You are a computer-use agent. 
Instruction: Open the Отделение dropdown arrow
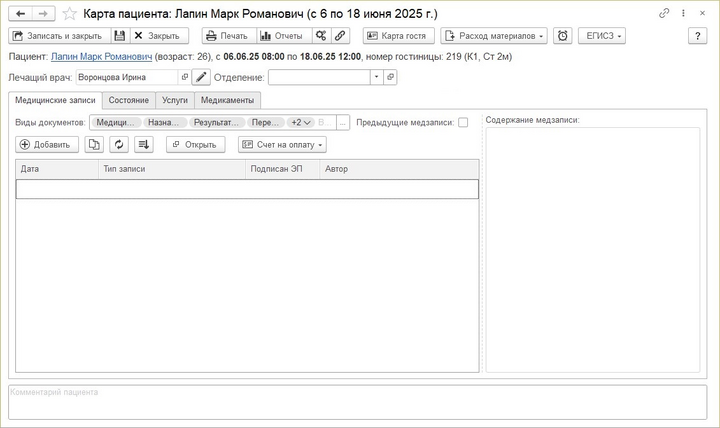pos(377,77)
